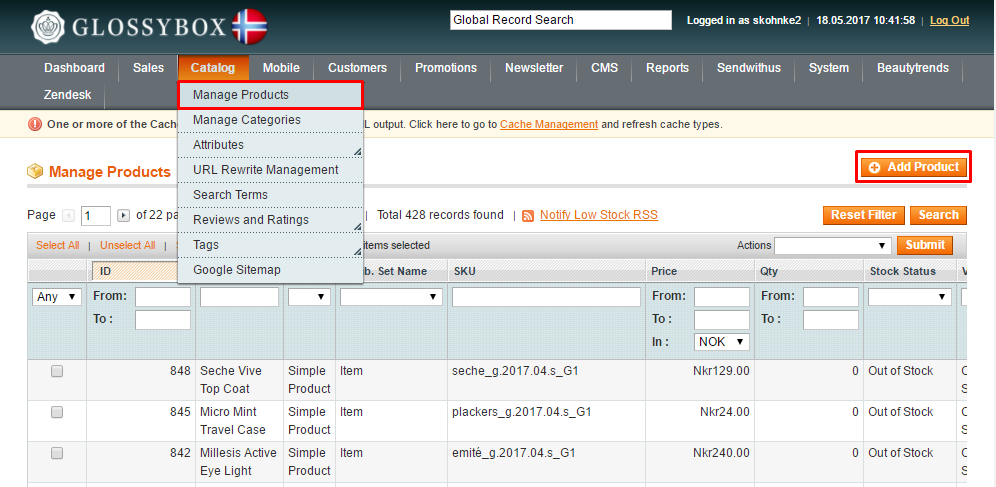Image resolution: width=996 pixels, height=487 pixels.
Task: Click the SKU filter input field
Action: click(546, 297)
